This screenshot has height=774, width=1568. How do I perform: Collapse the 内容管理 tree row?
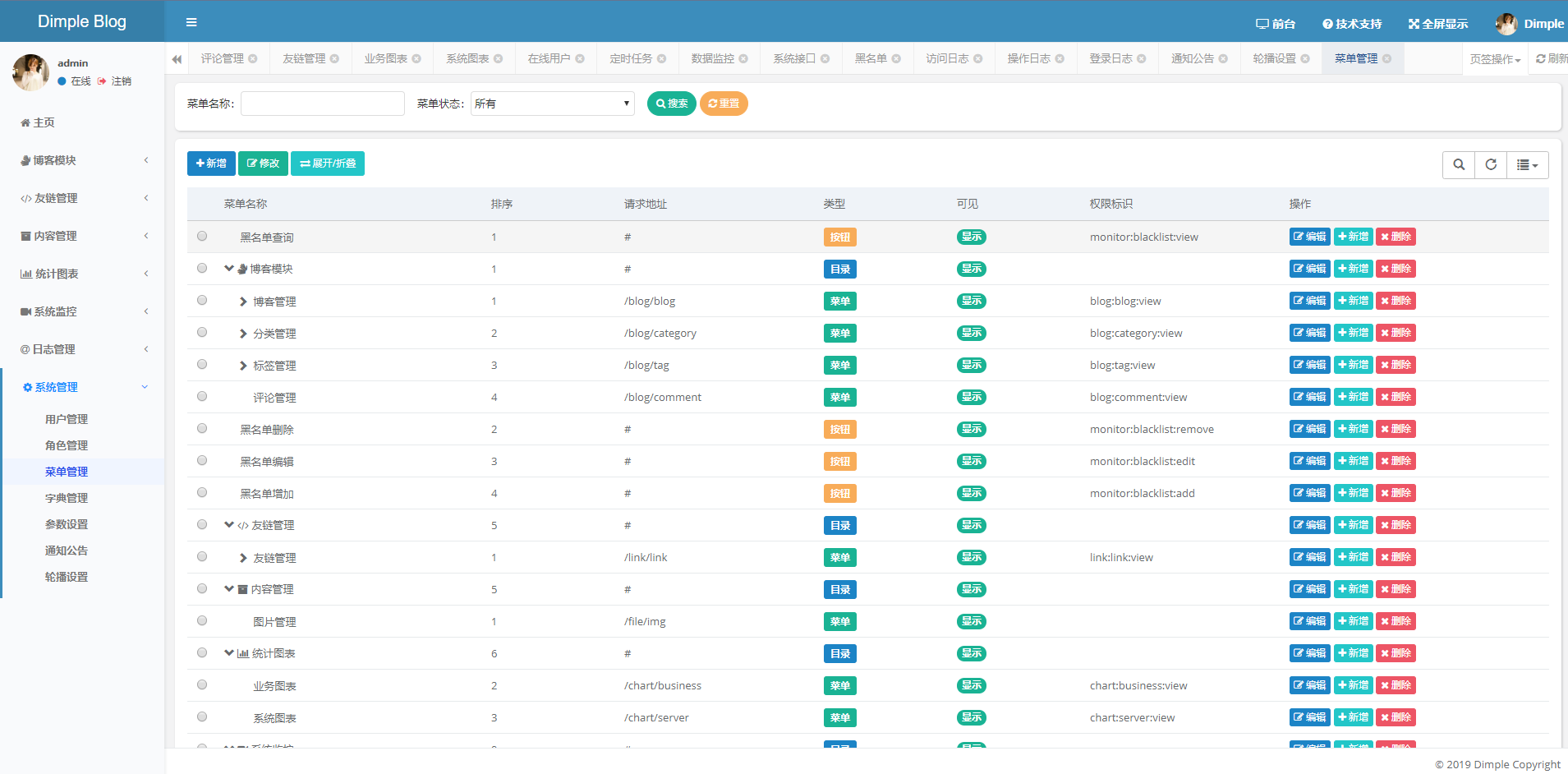(229, 588)
